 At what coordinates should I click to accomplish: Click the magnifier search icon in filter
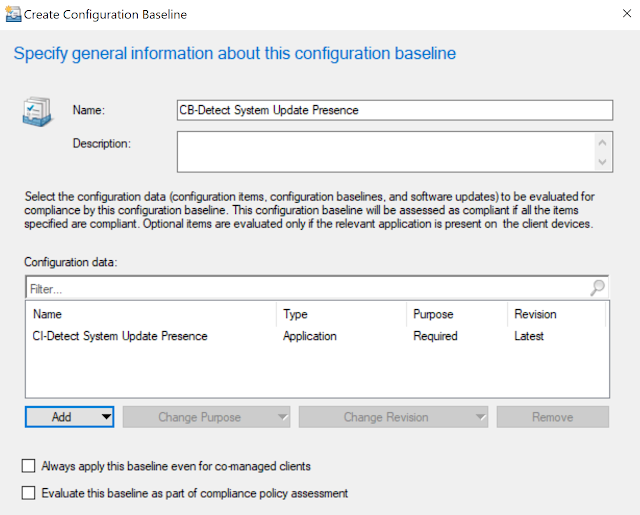(597, 288)
